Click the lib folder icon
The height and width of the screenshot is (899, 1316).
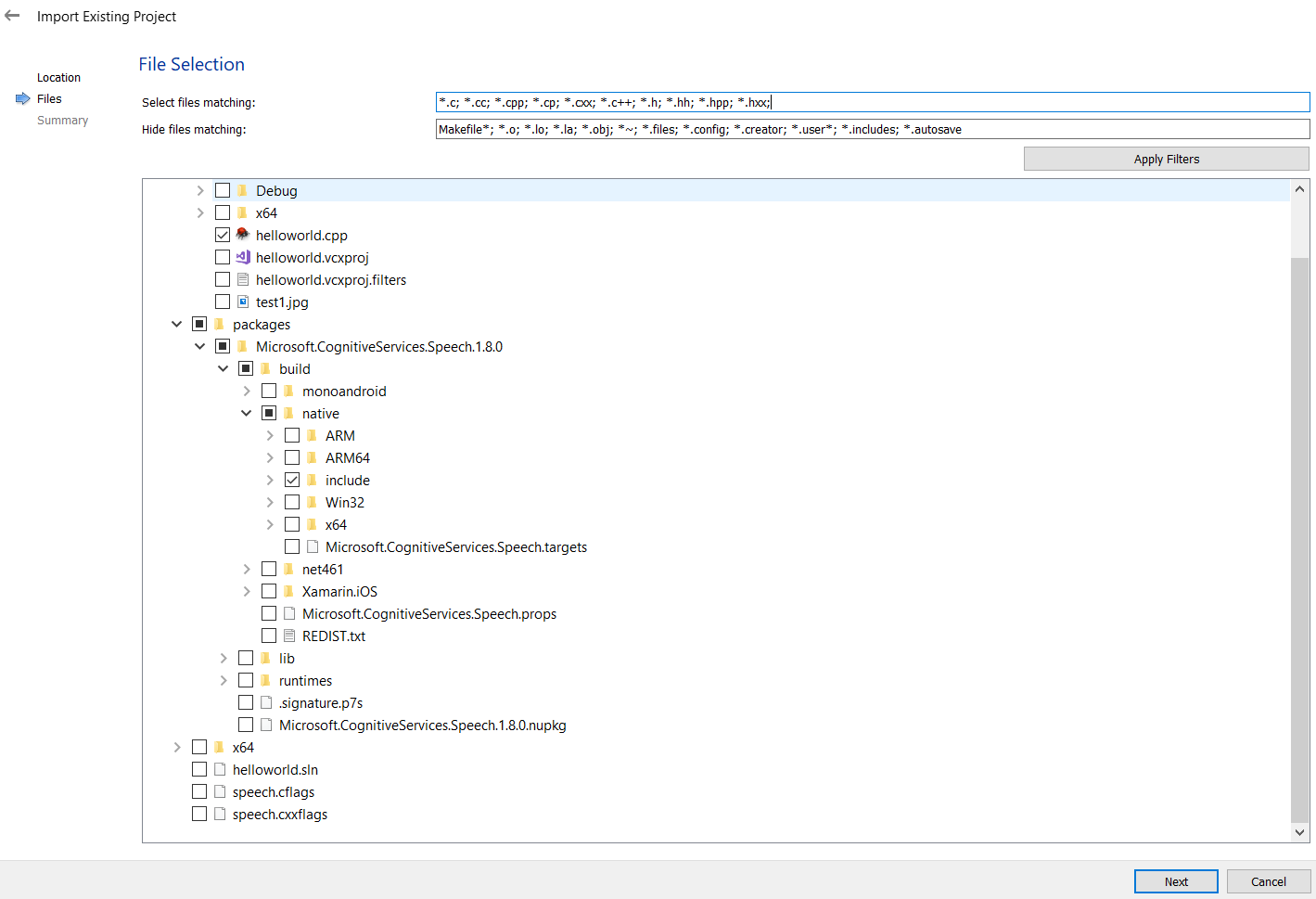click(264, 658)
